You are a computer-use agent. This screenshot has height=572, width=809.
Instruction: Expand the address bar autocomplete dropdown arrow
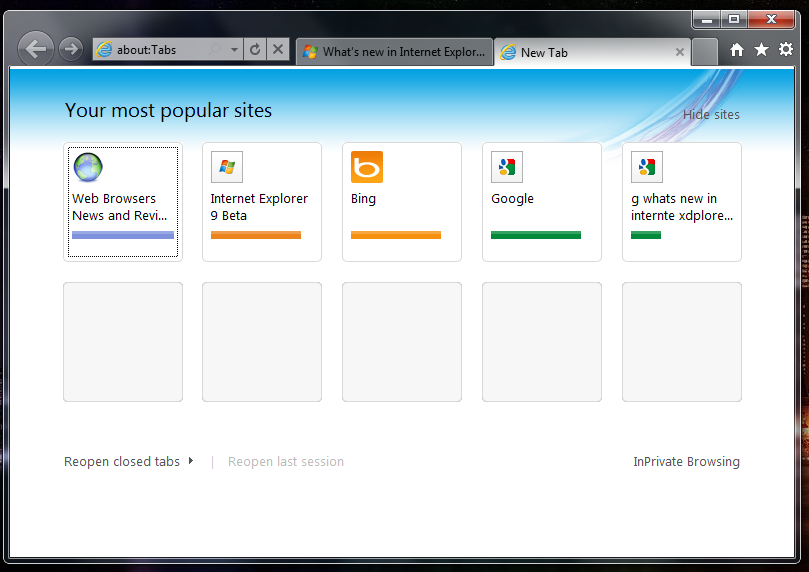234,49
